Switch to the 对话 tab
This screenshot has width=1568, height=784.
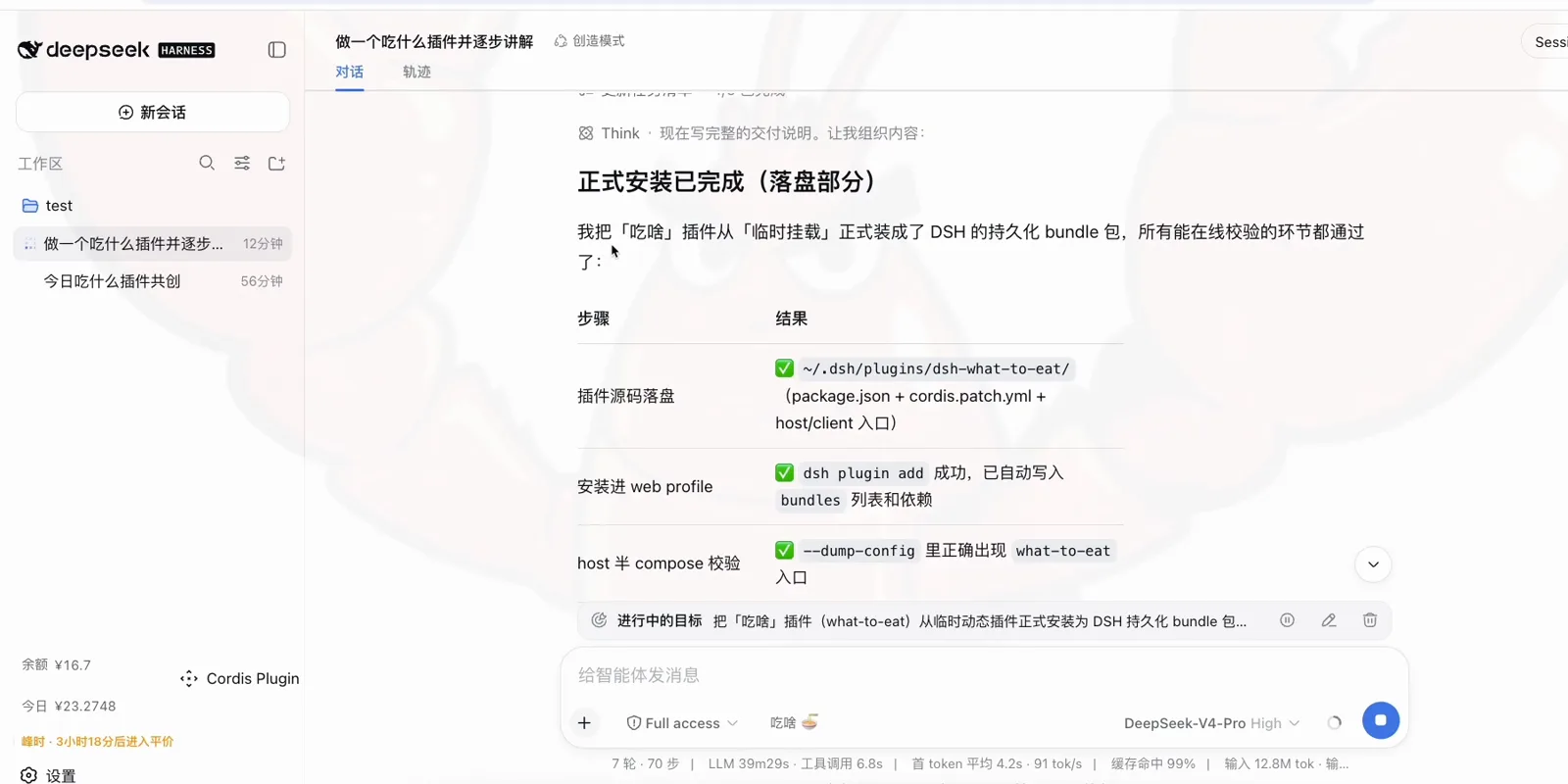click(x=349, y=72)
